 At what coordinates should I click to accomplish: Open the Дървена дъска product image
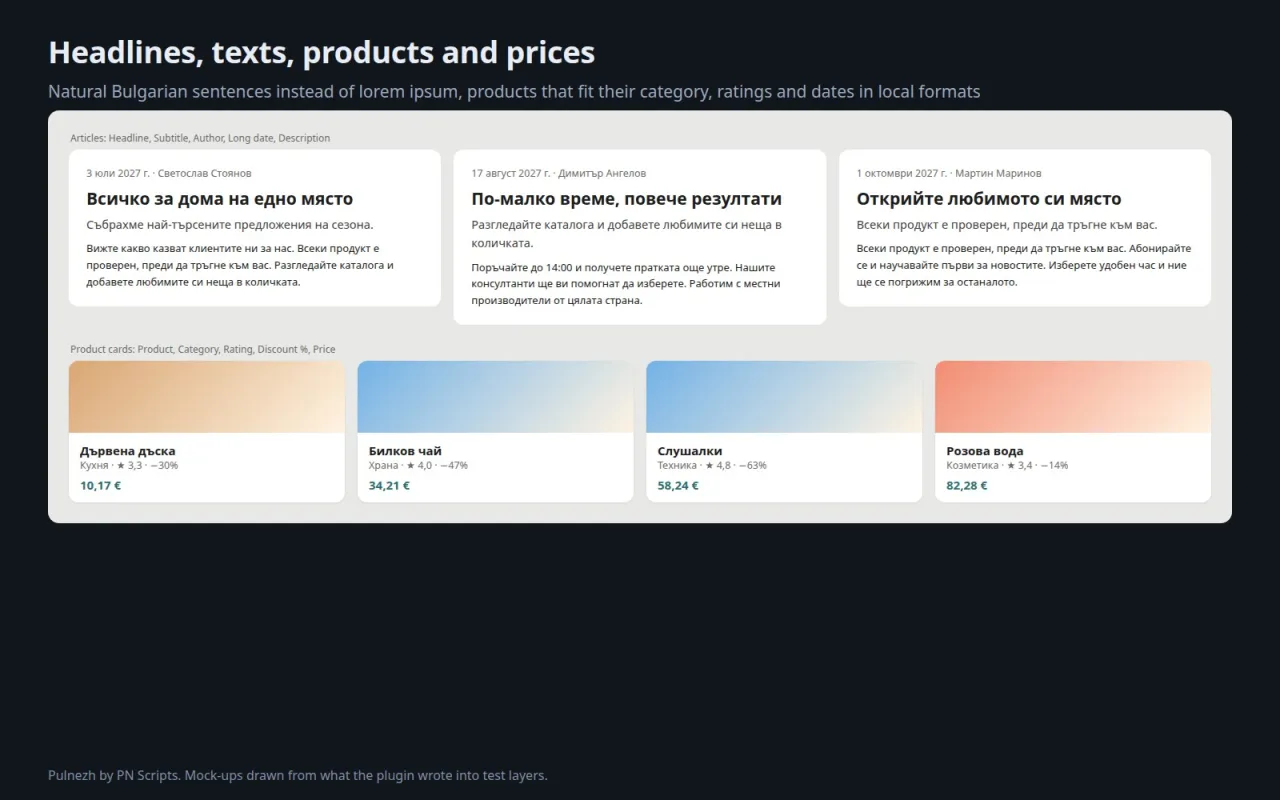click(207, 397)
